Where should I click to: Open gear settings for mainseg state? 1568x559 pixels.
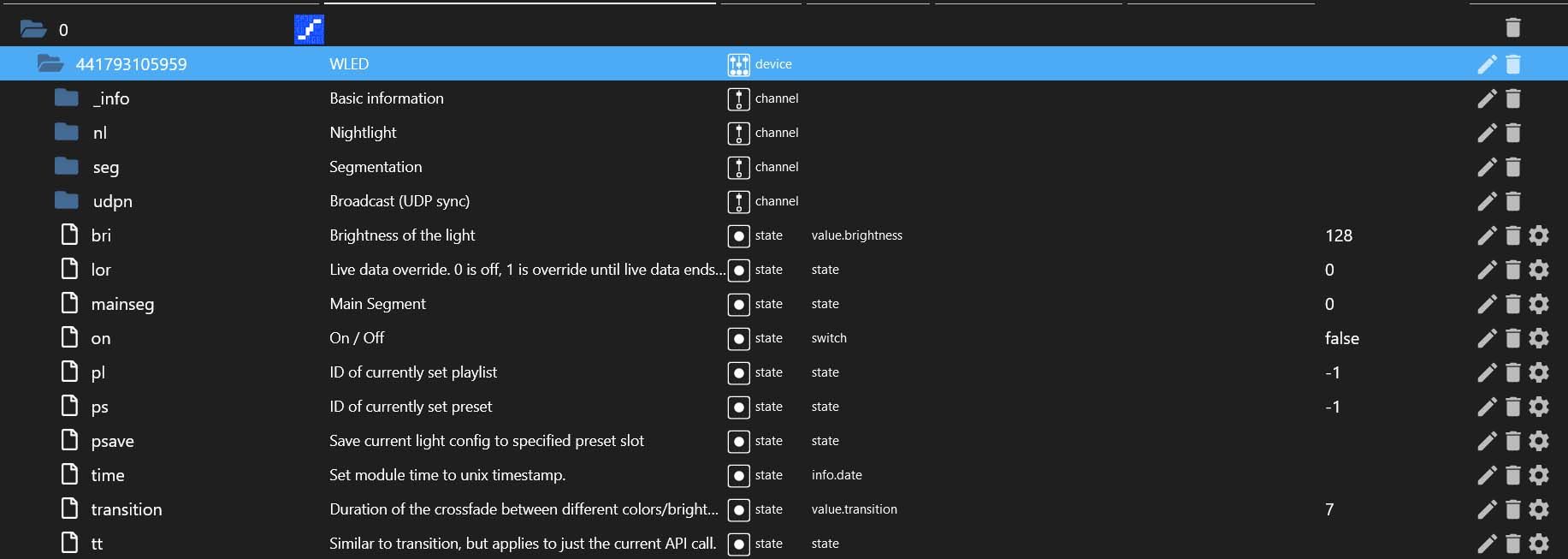coord(1538,304)
